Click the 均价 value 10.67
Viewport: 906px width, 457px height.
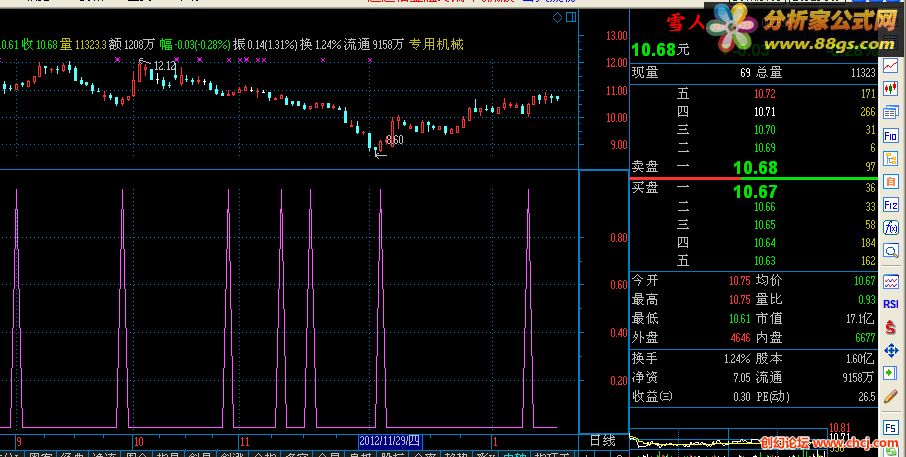(x=865, y=281)
